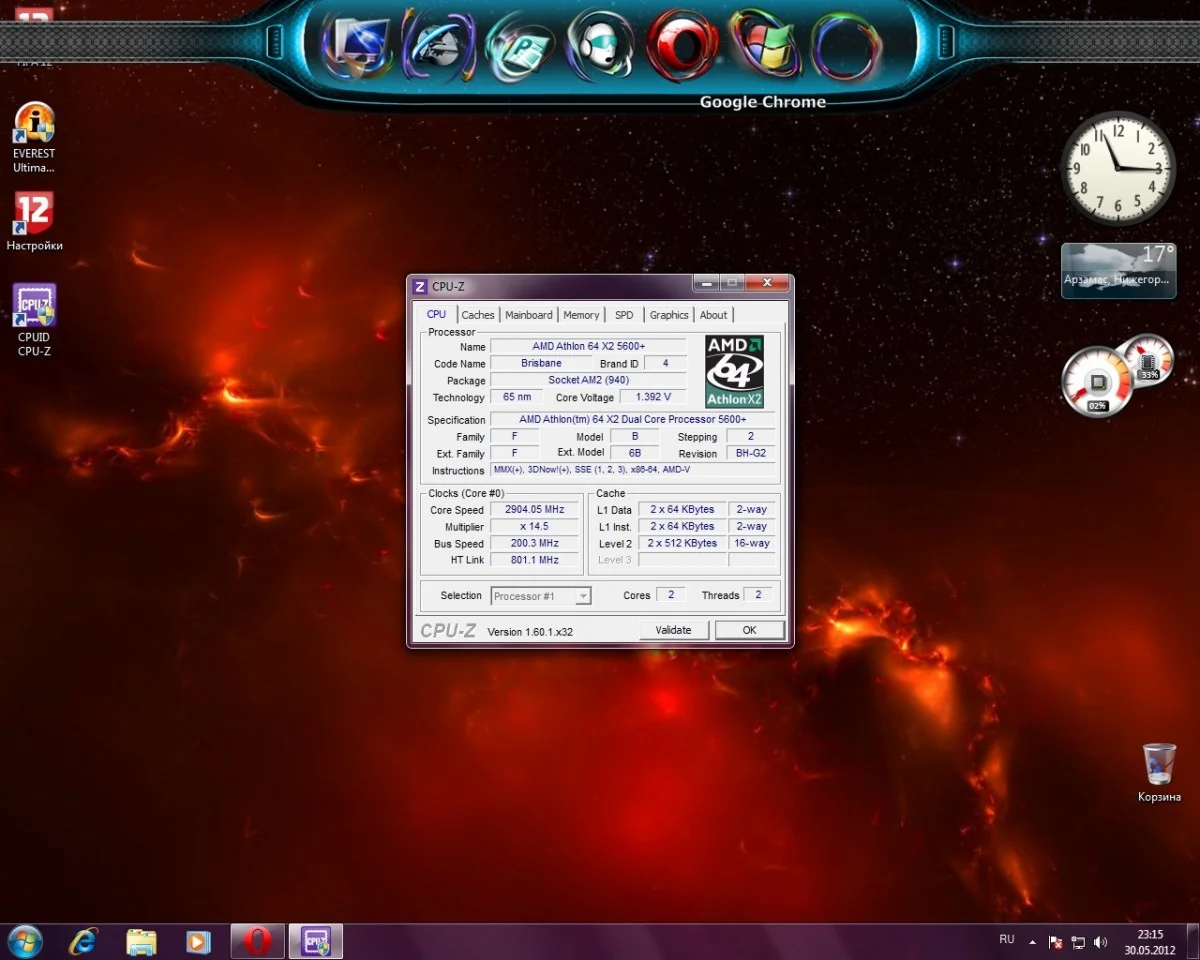
Task: Show hidden system tray icons arrow
Action: 1033,942
